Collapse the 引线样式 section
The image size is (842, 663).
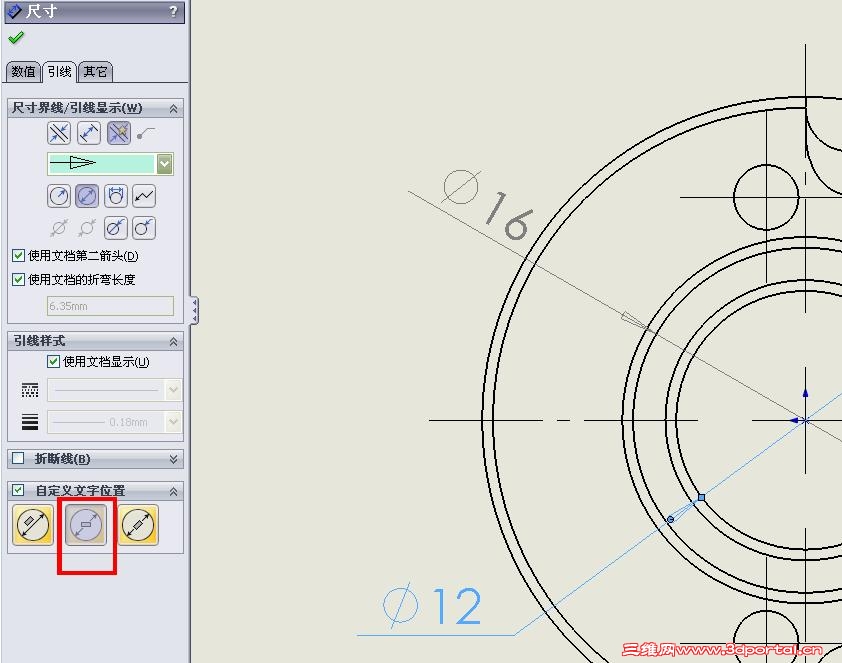(173, 341)
